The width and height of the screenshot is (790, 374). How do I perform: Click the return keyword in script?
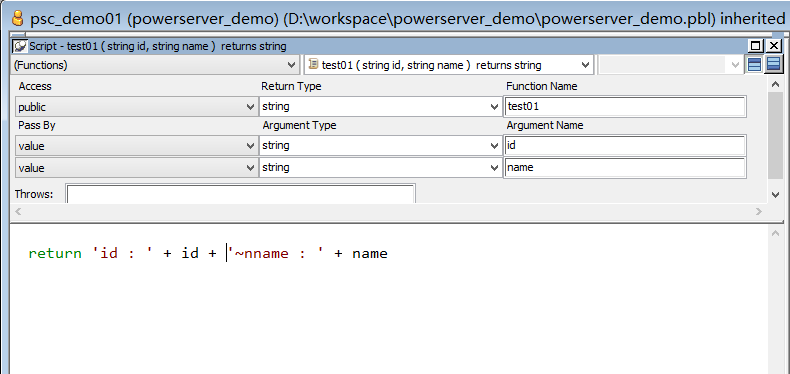(55, 253)
